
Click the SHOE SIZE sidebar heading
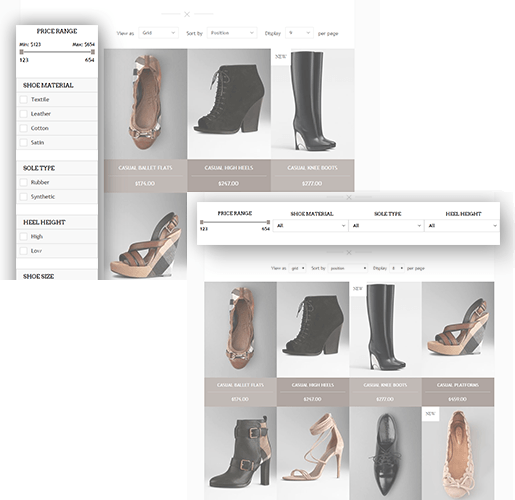(38, 276)
